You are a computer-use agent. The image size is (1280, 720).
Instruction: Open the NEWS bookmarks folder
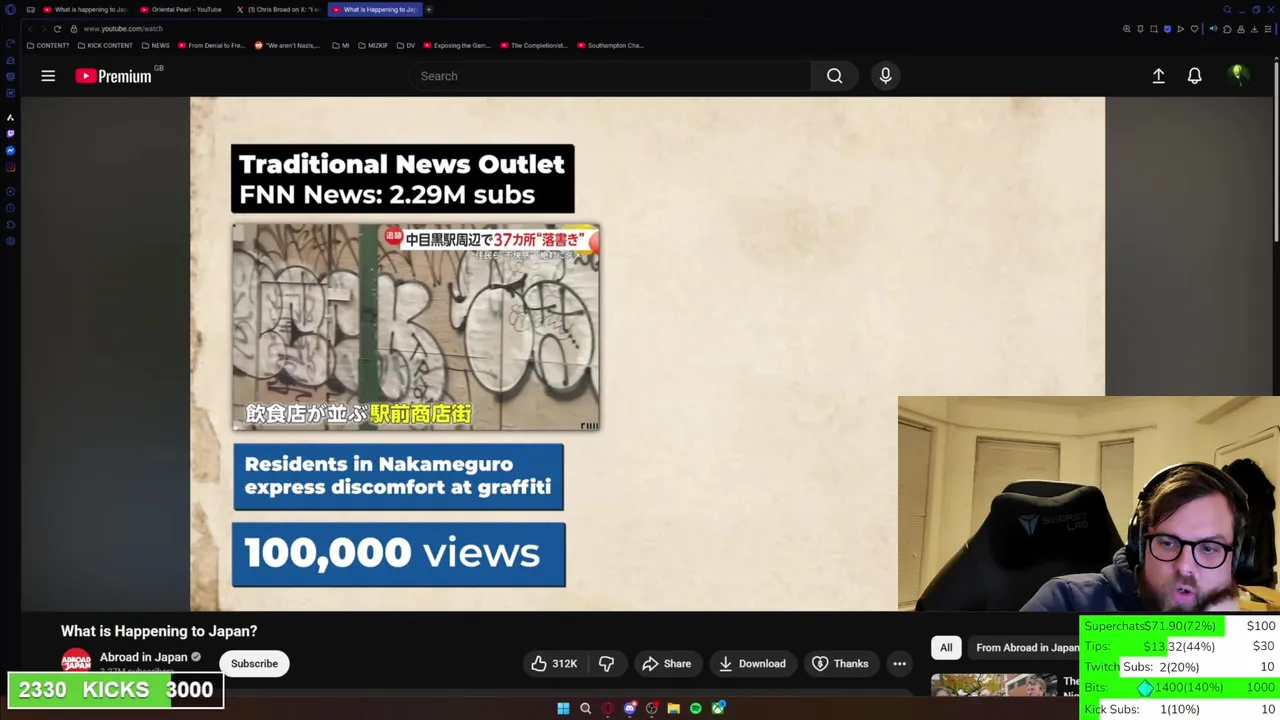click(x=155, y=45)
